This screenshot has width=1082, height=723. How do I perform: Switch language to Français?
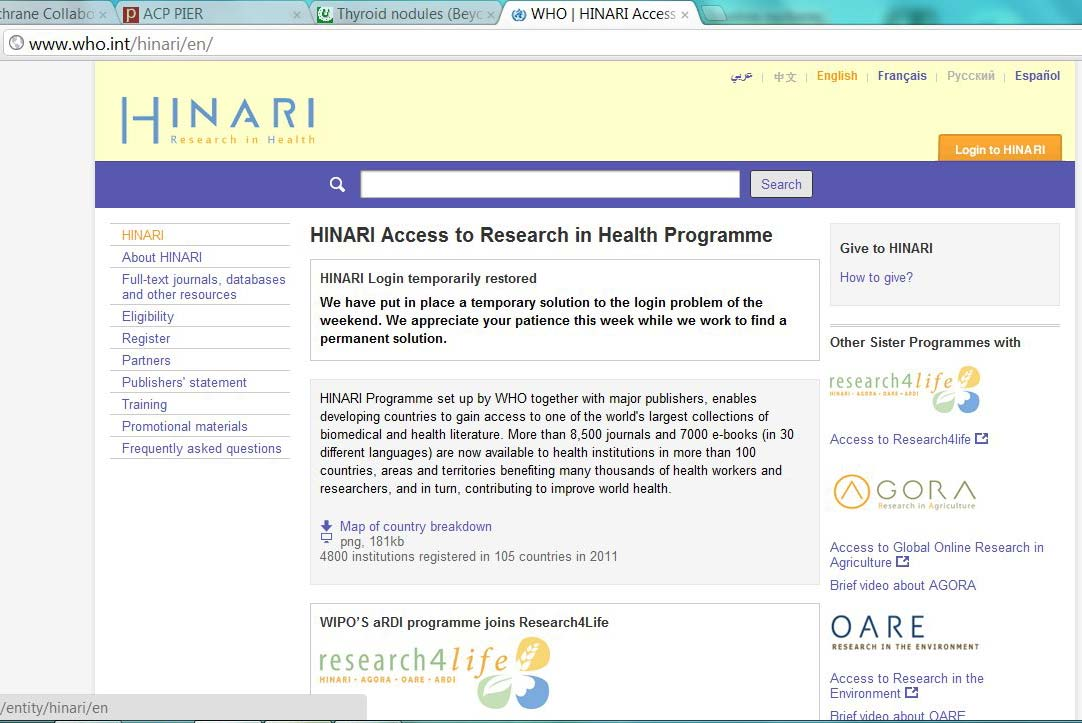902,76
